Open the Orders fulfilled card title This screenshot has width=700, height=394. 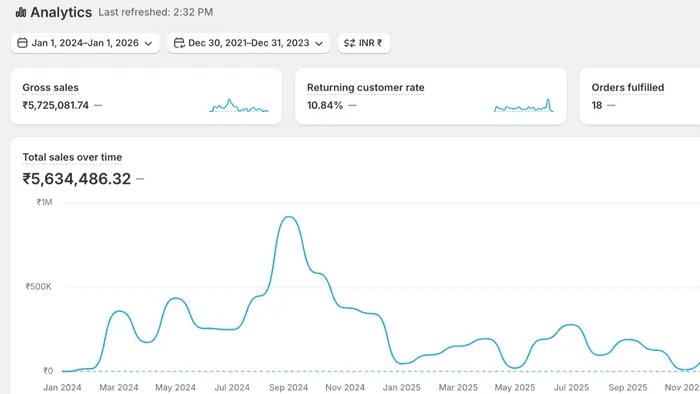(x=628, y=87)
